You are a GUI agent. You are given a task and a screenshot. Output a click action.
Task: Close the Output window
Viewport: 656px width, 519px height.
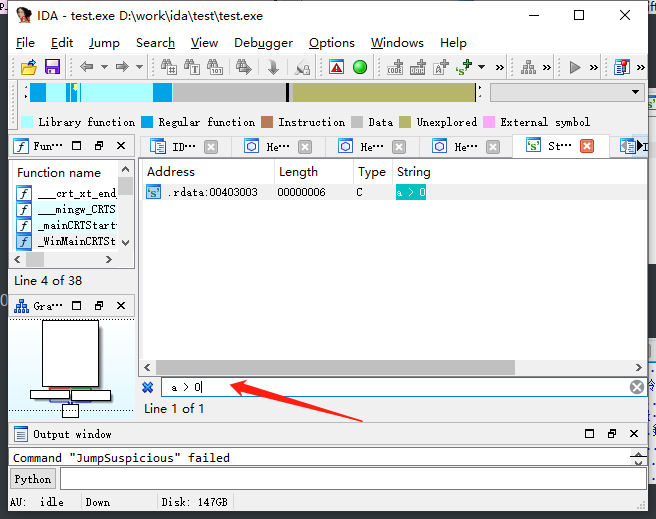pos(634,434)
